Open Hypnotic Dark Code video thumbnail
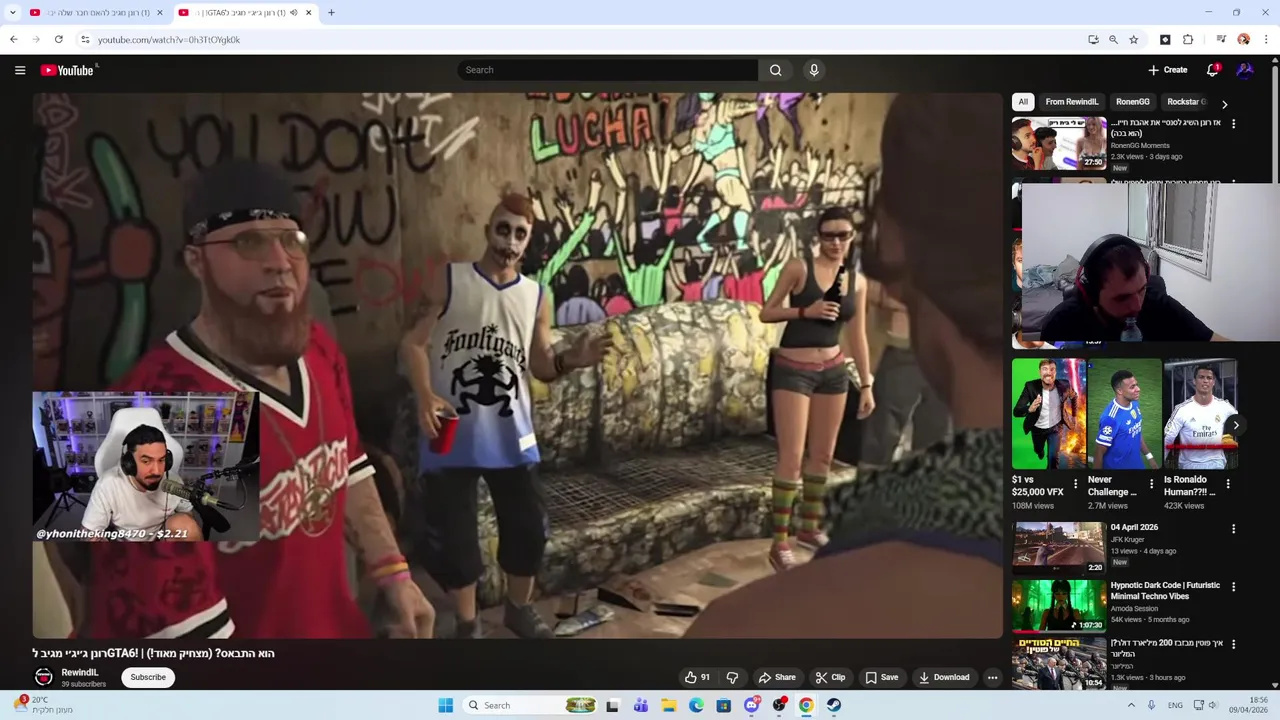The width and height of the screenshot is (1280, 720). pyautogui.click(x=1059, y=606)
